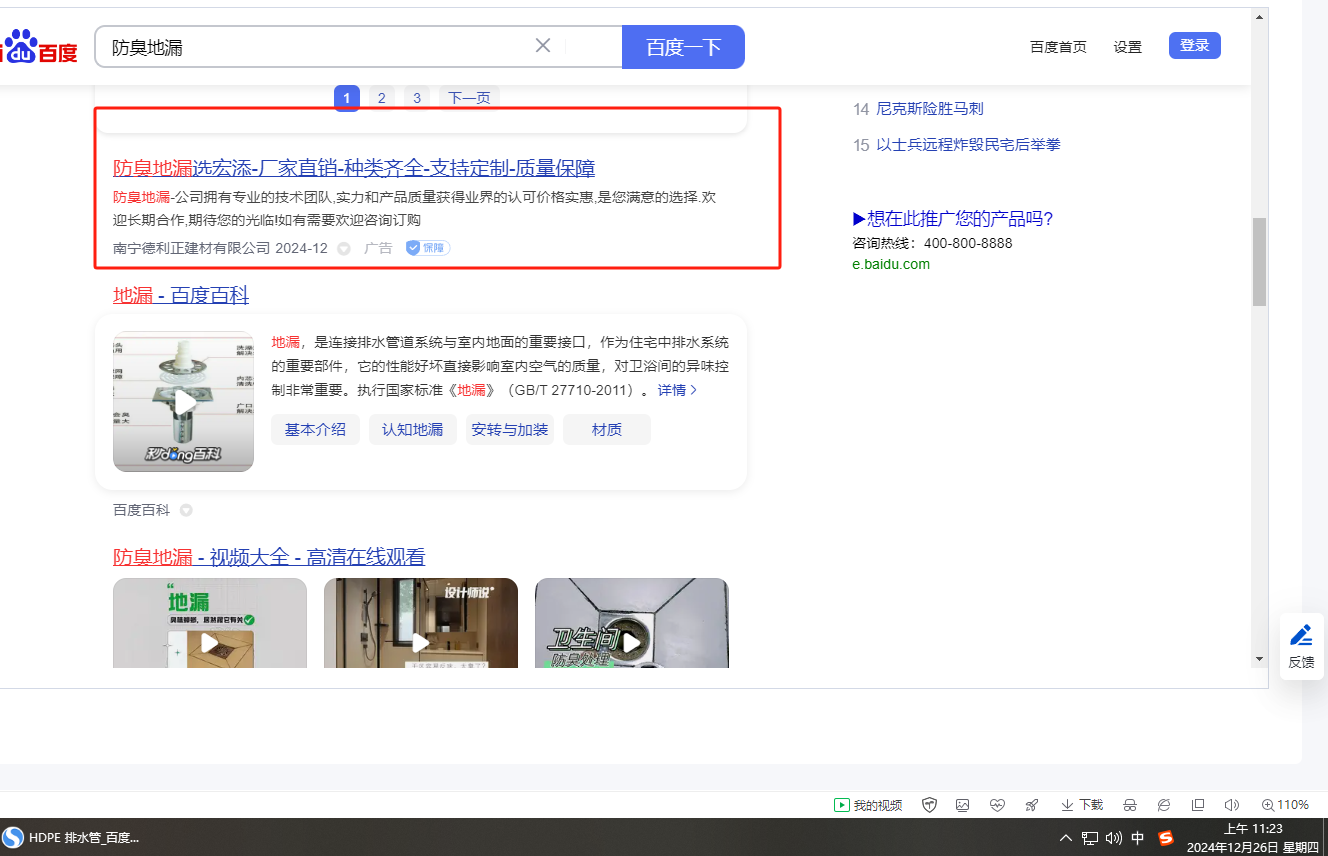Image resolution: width=1328 pixels, height=856 pixels.
Task: Clear the search box with the X icon
Action: (x=543, y=46)
